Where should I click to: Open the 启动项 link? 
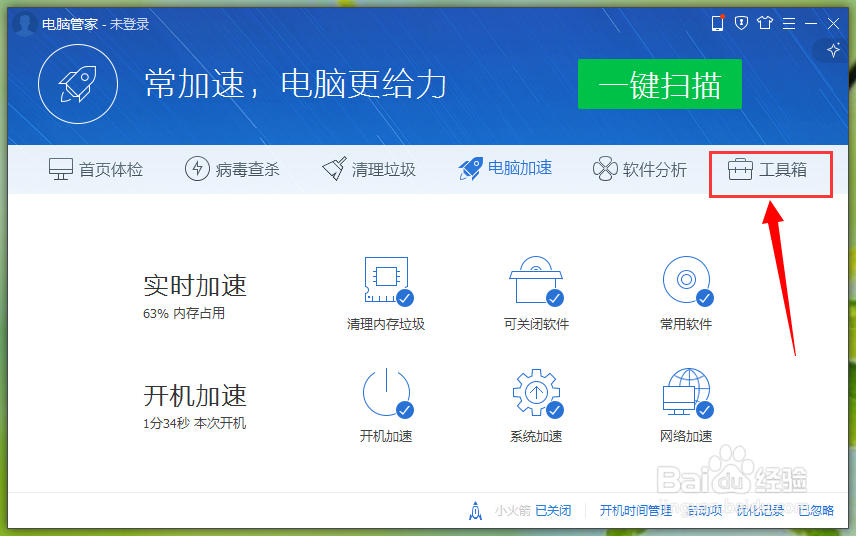click(705, 511)
